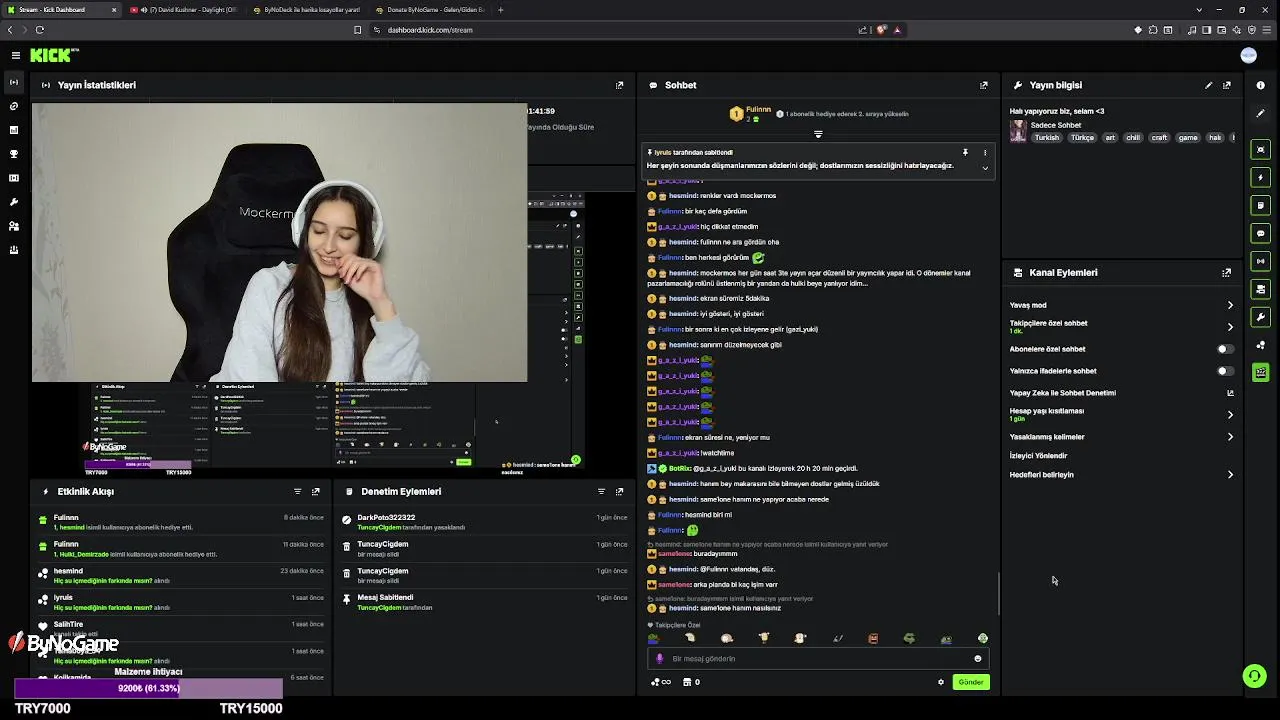Screen dimensions: 1280x720
Task: Open Yapay Zeka ile Sohbet Denetimi link
Action: click(x=1122, y=393)
